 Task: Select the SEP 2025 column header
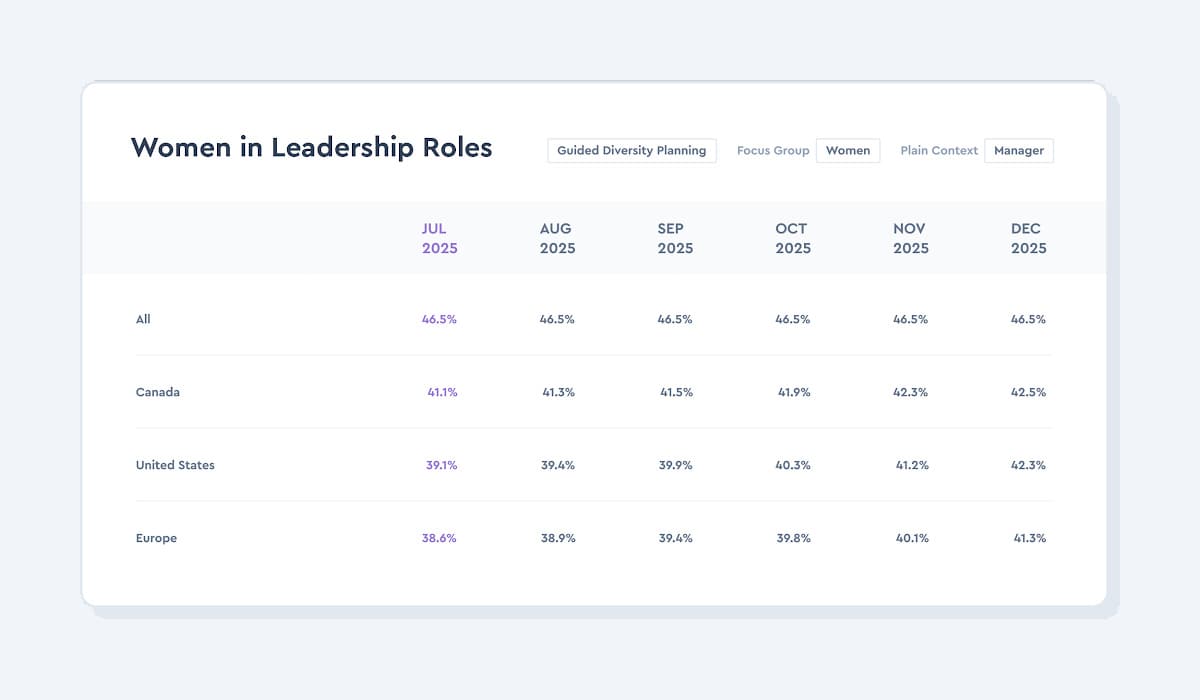click(675, 238)
